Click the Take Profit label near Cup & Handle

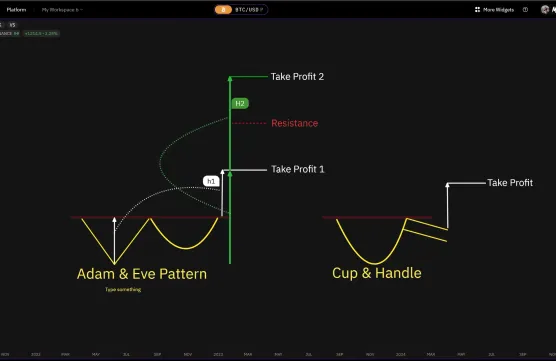tap(510, 183)
